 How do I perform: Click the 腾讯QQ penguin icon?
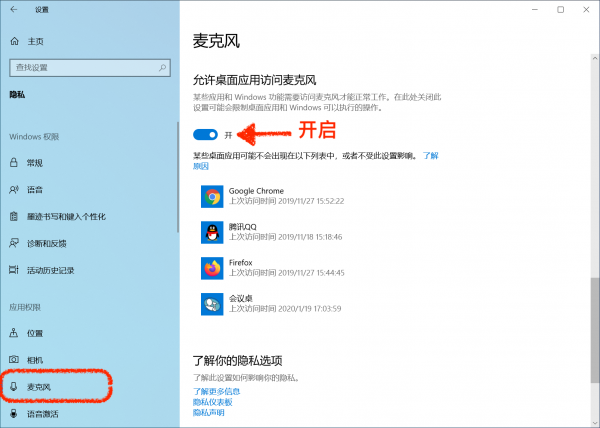pyautogui.click(x=212, y=233)
